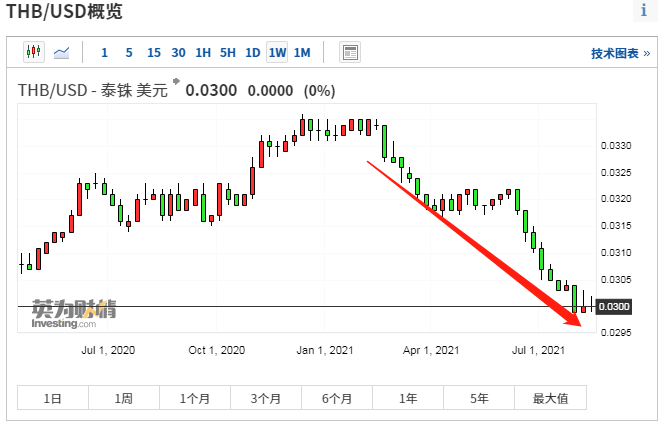Select the 5 minute interval

click(129, 53)
